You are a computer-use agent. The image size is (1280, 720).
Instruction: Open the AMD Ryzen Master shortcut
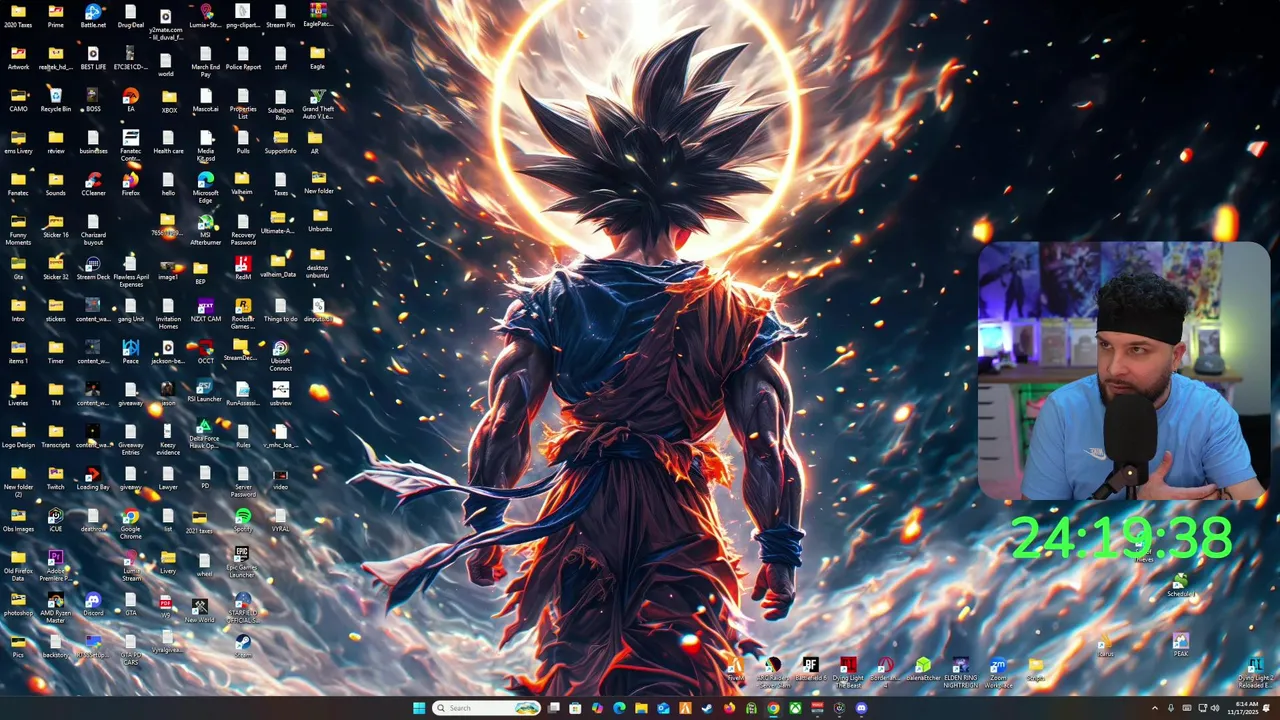[x=55, y=607]
